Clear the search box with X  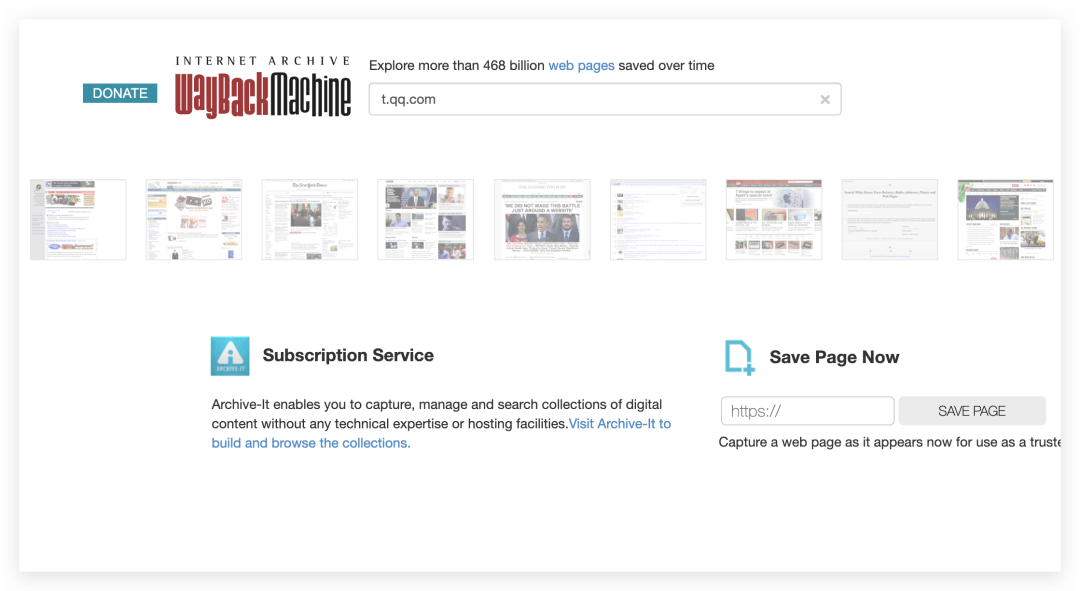[824, 99]
